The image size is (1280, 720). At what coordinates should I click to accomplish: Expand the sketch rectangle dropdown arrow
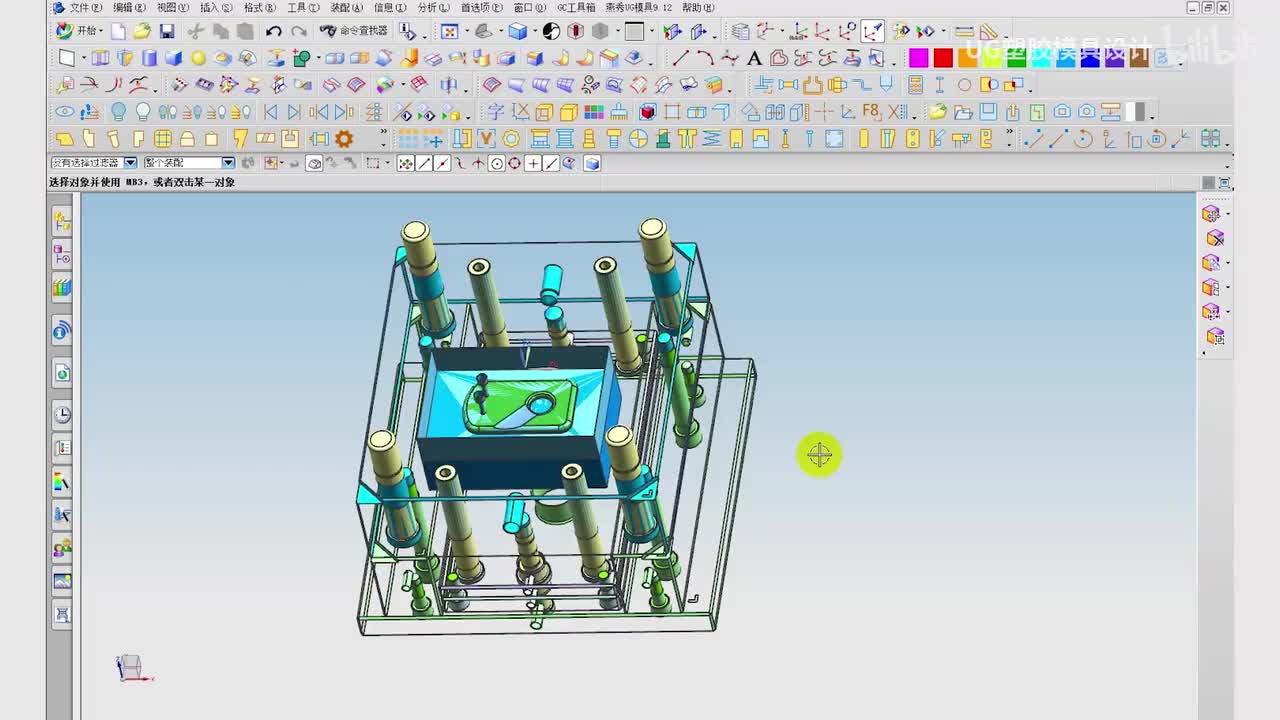pos(82,58)
